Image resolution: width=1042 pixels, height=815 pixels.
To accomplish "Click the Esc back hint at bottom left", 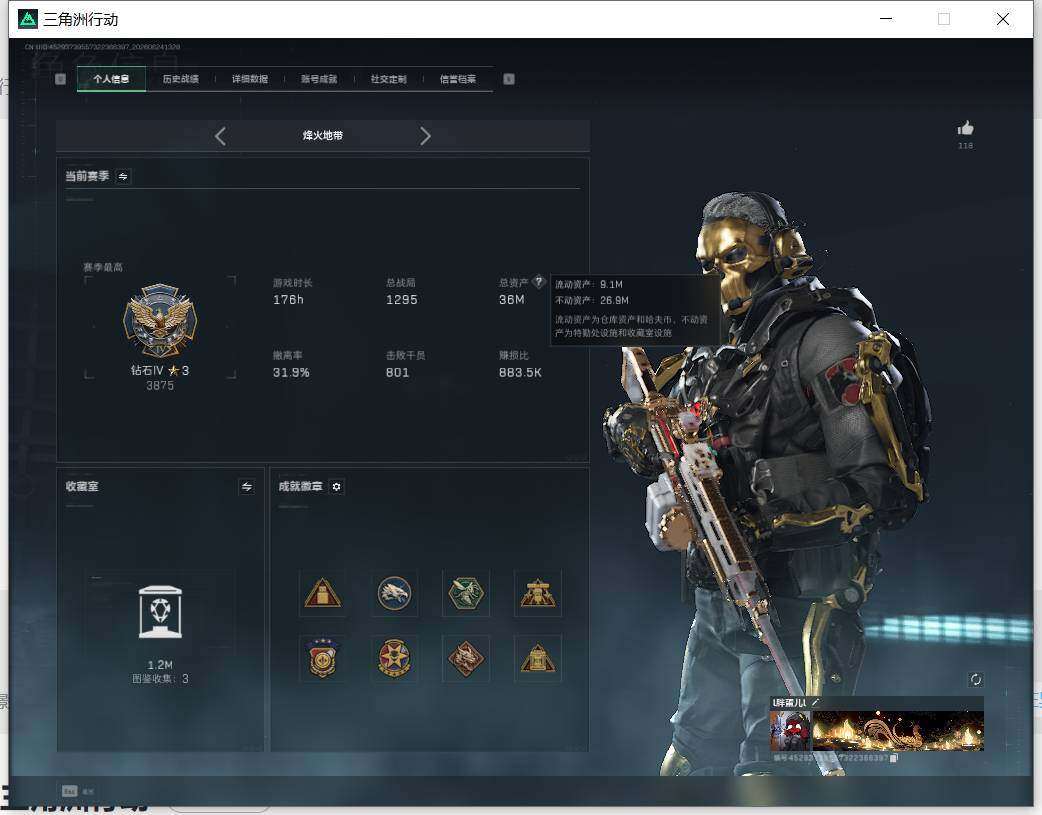I will click(78, 790).
